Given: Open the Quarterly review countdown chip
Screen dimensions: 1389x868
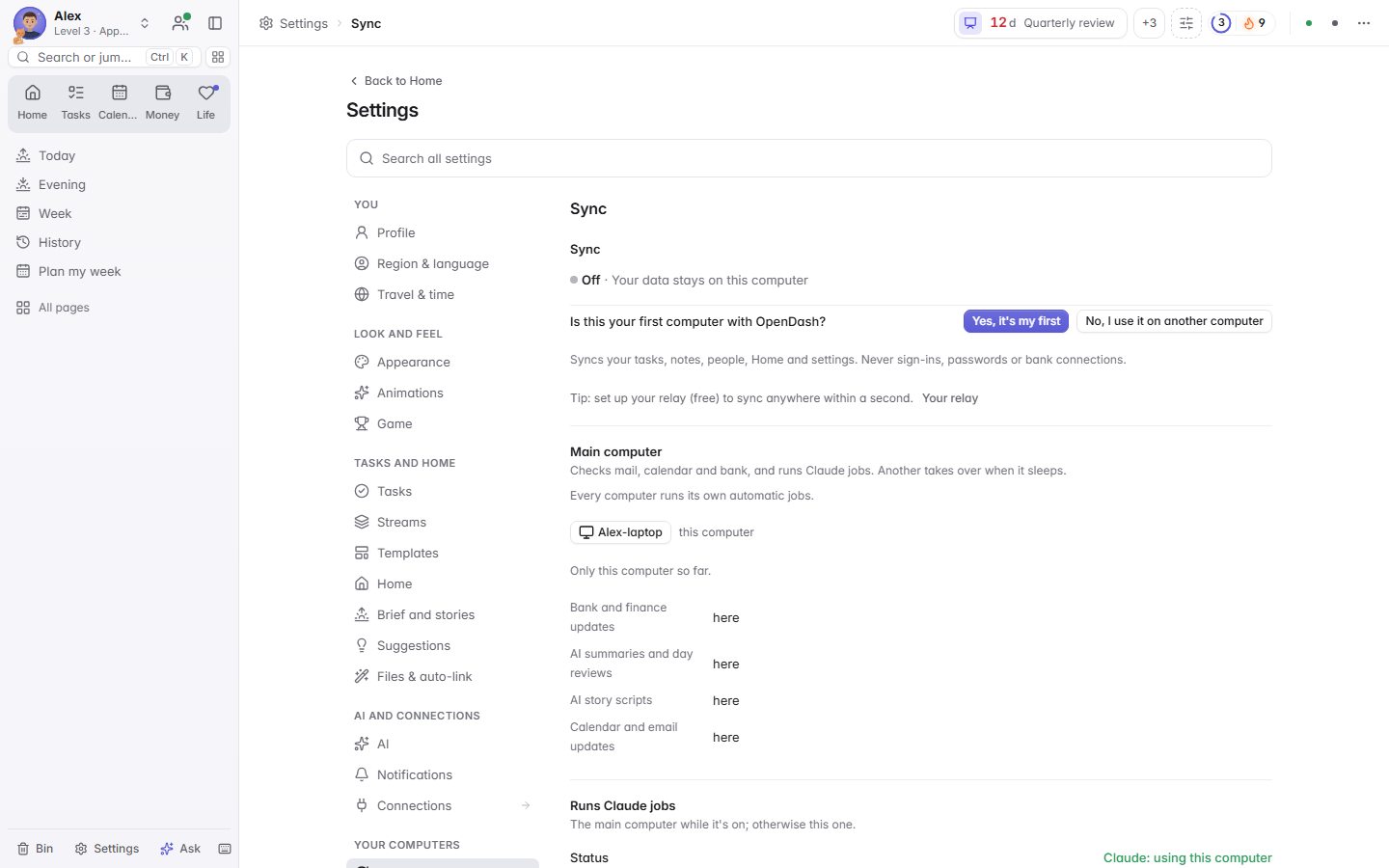Looking at the screenshot, I should pyautogui.click(x=1041, y=23).
